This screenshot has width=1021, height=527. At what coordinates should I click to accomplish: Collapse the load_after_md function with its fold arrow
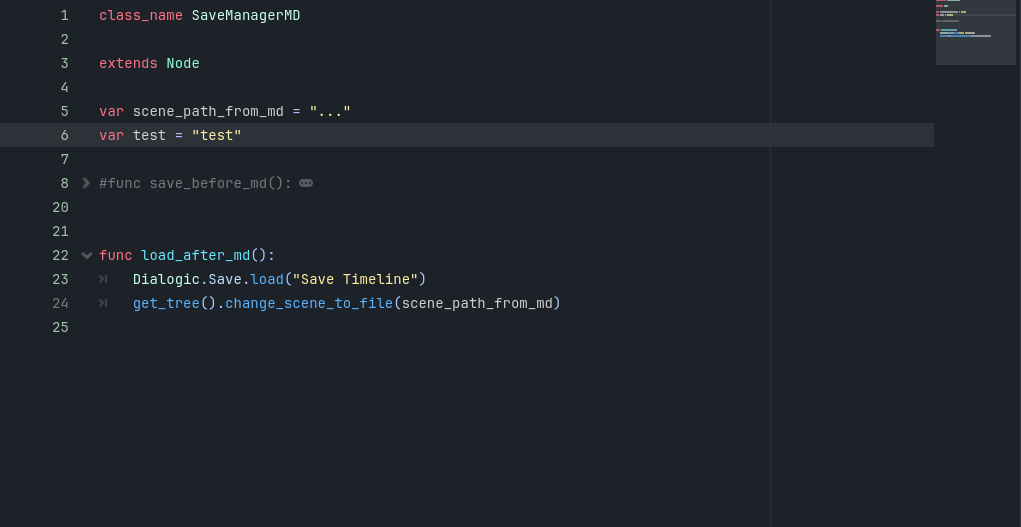coord(87,255)
